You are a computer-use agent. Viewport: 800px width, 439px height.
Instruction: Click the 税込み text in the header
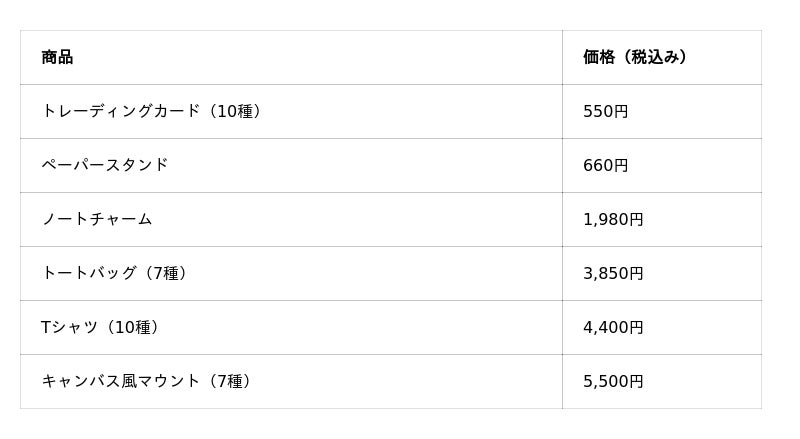[656, 57]
